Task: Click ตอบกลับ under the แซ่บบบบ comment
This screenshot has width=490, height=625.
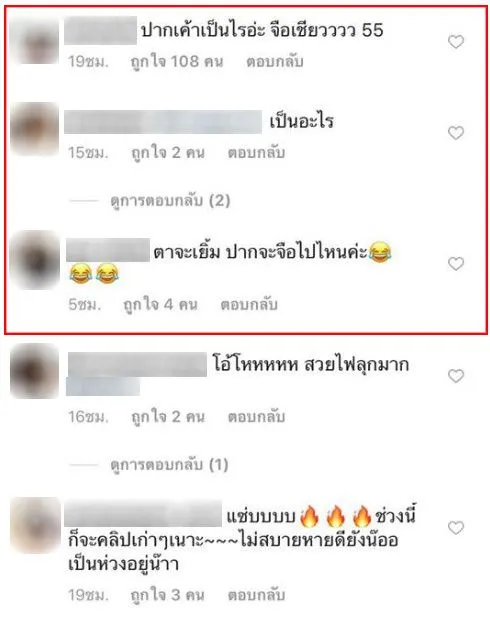Action: click(256, 596)
